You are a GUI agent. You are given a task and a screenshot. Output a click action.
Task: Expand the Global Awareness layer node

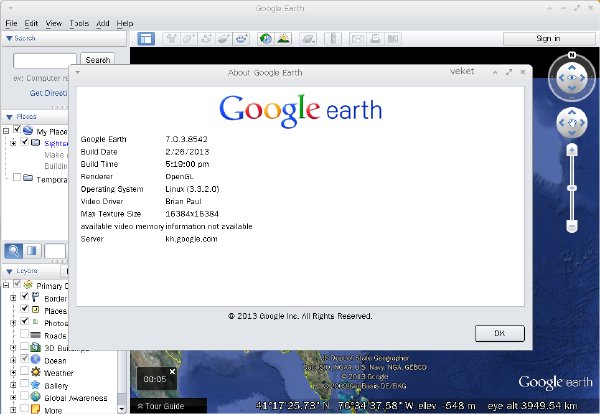point(13,398)
